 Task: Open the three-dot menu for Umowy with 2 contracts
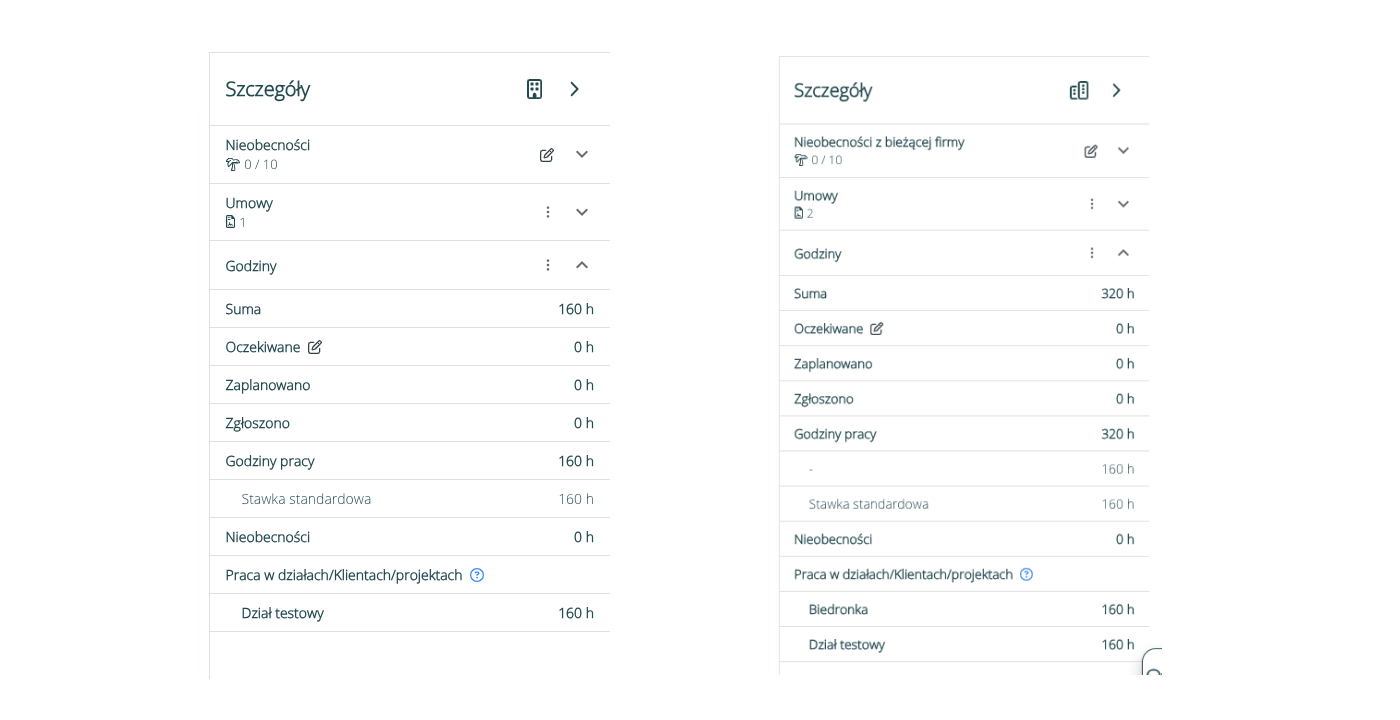click(x=1092, y=204)
